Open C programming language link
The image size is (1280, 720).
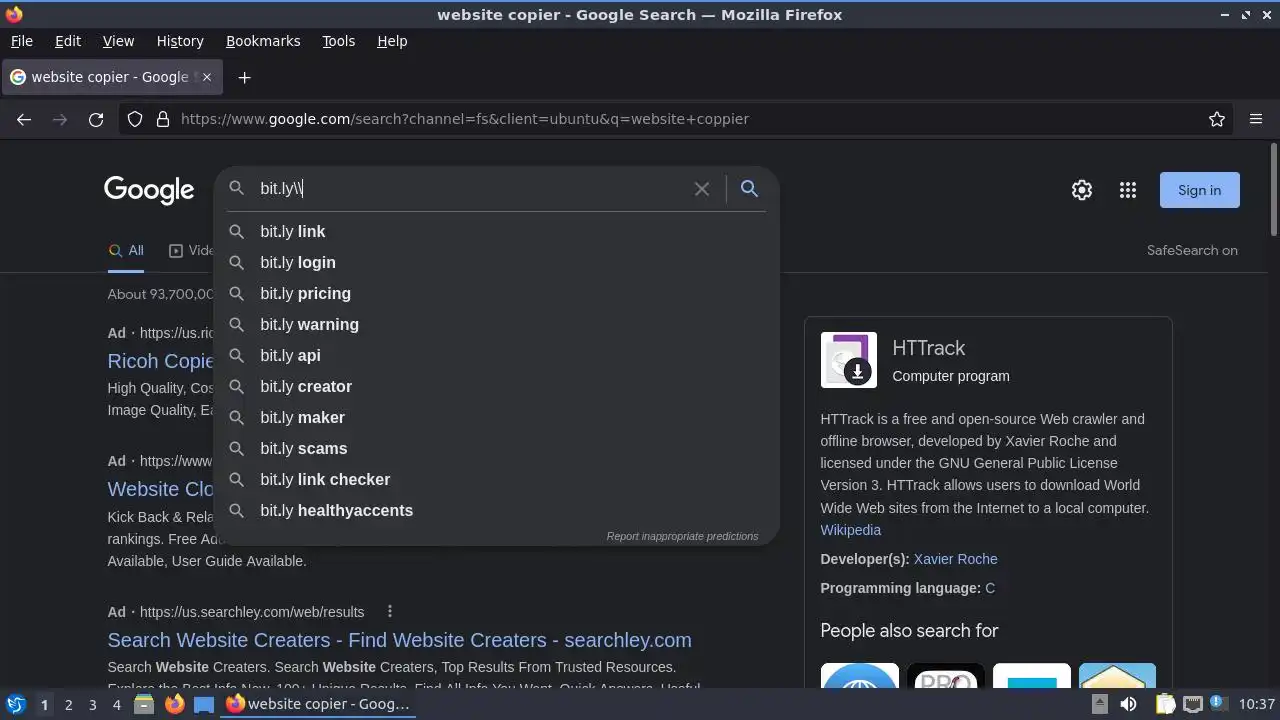(x=990, y=588)
